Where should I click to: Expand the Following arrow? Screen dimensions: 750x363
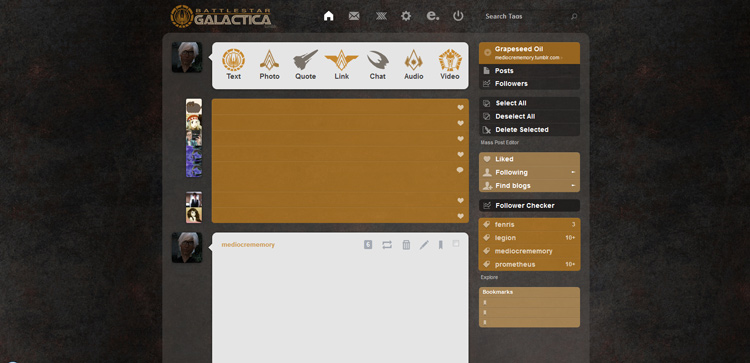[x=573, y=172]
